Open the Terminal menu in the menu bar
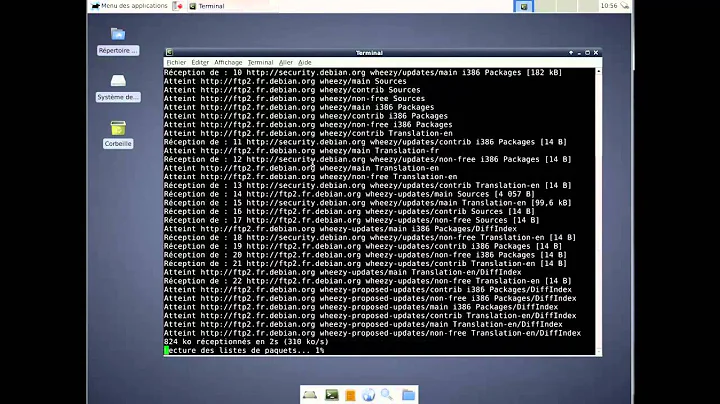 [260, 62]
